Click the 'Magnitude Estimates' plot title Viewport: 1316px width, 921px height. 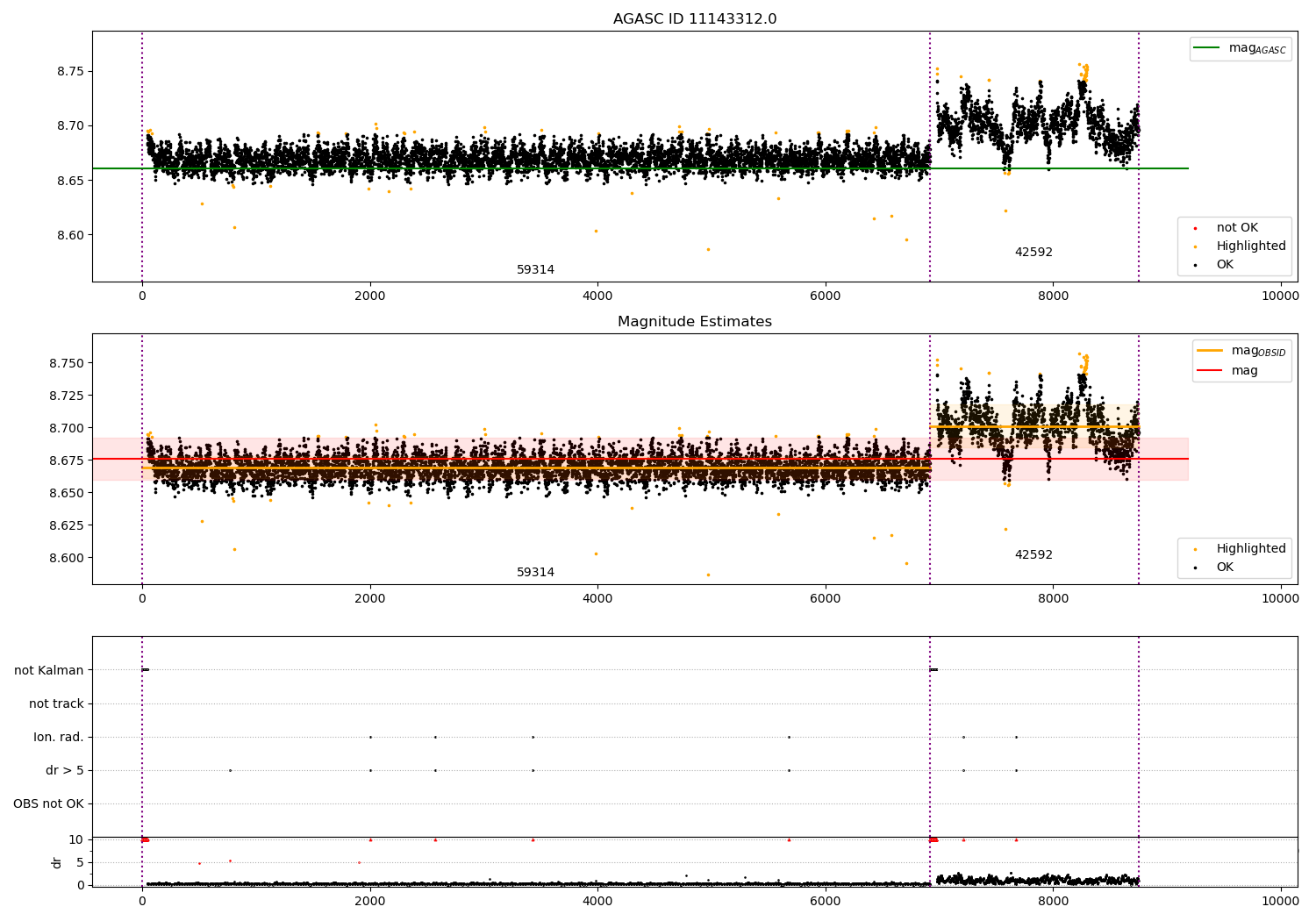(x=695, y=322)
